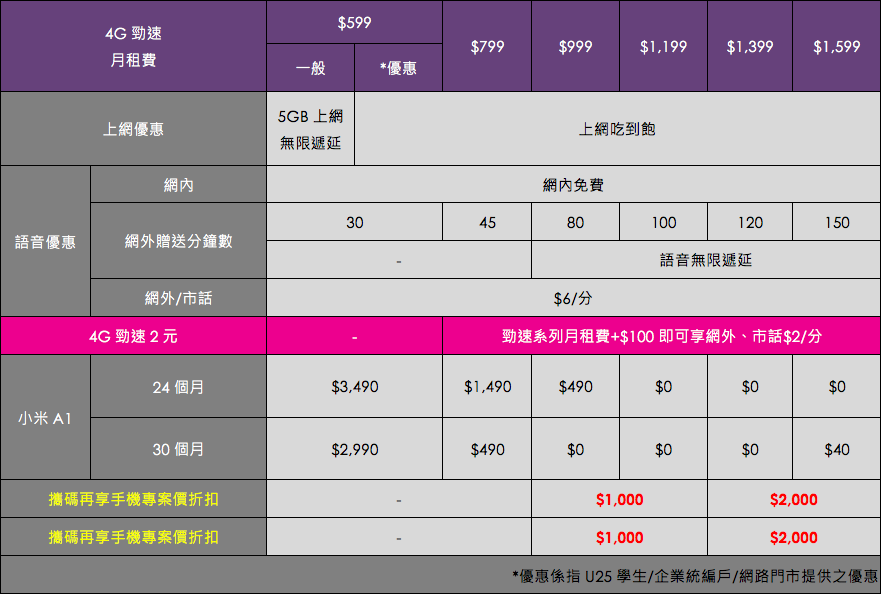Click the pink 4G 勁速 2 元 label
Screen dimensions: 881x594
(x=133, y=336)
